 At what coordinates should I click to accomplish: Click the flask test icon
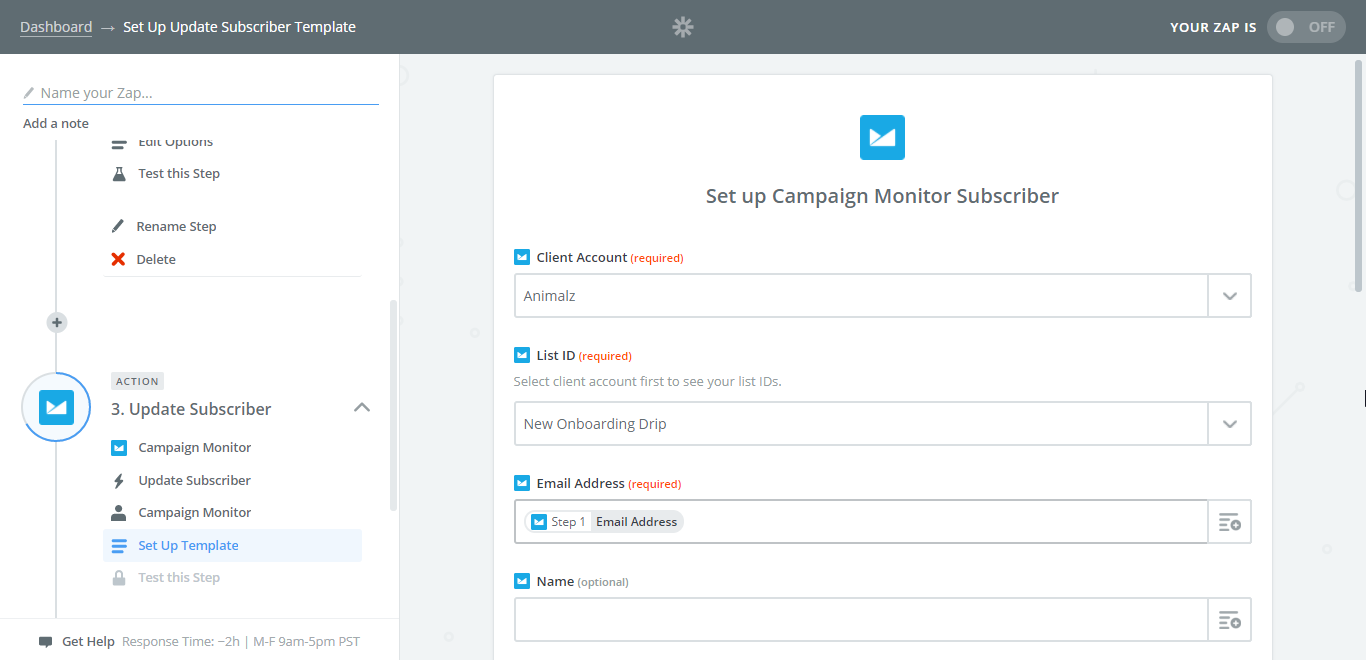pyautogui.click(x=119, y=174)
